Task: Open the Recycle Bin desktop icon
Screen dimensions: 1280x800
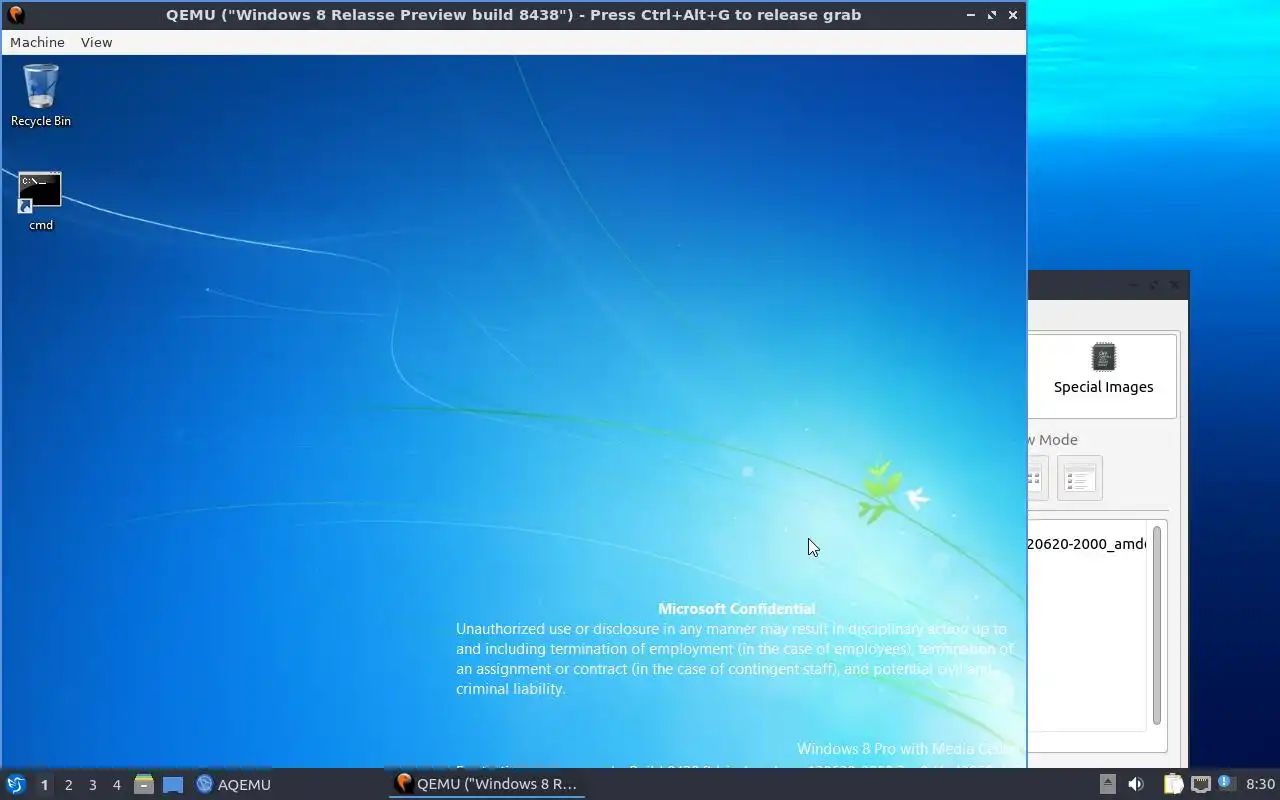Action: coord(40,96)
